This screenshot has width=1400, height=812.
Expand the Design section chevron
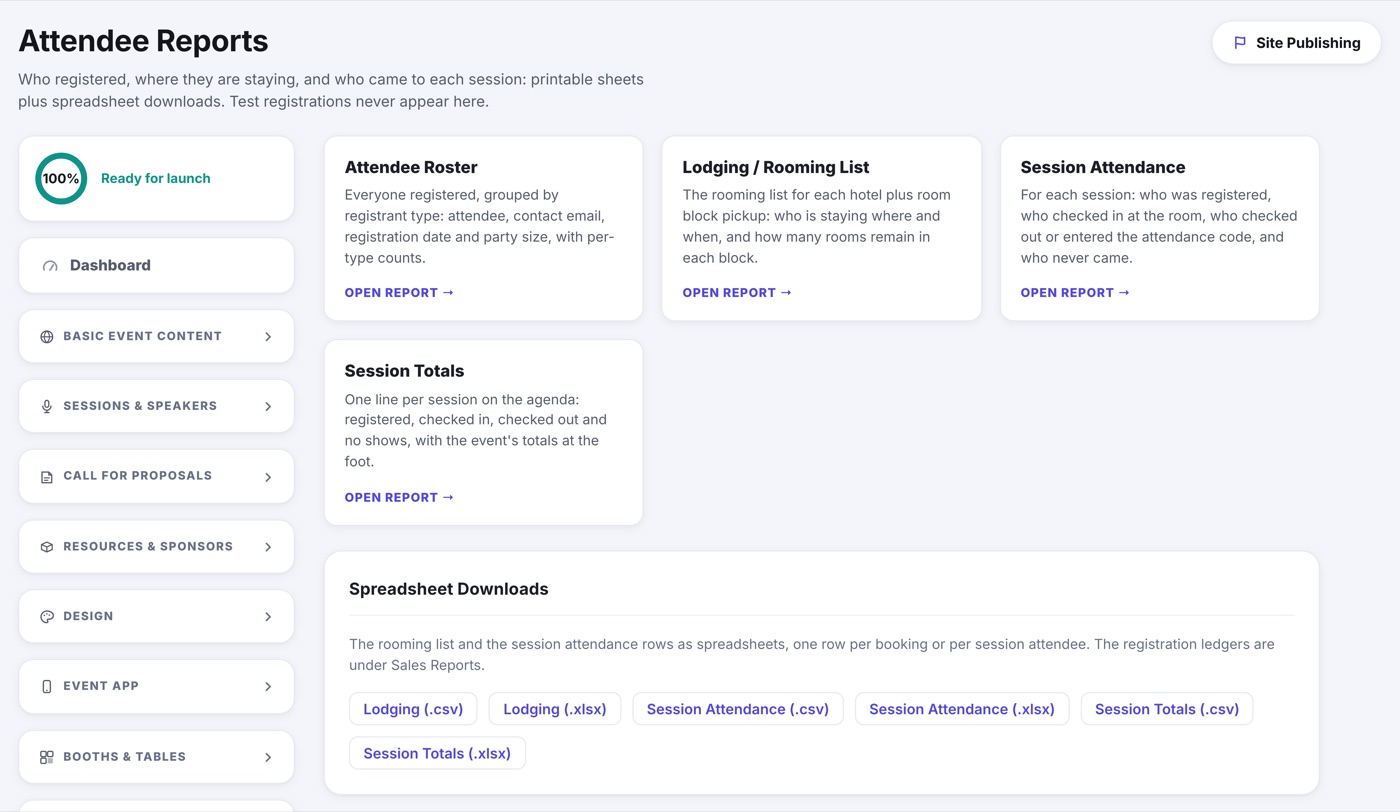[x=268, y=617]
